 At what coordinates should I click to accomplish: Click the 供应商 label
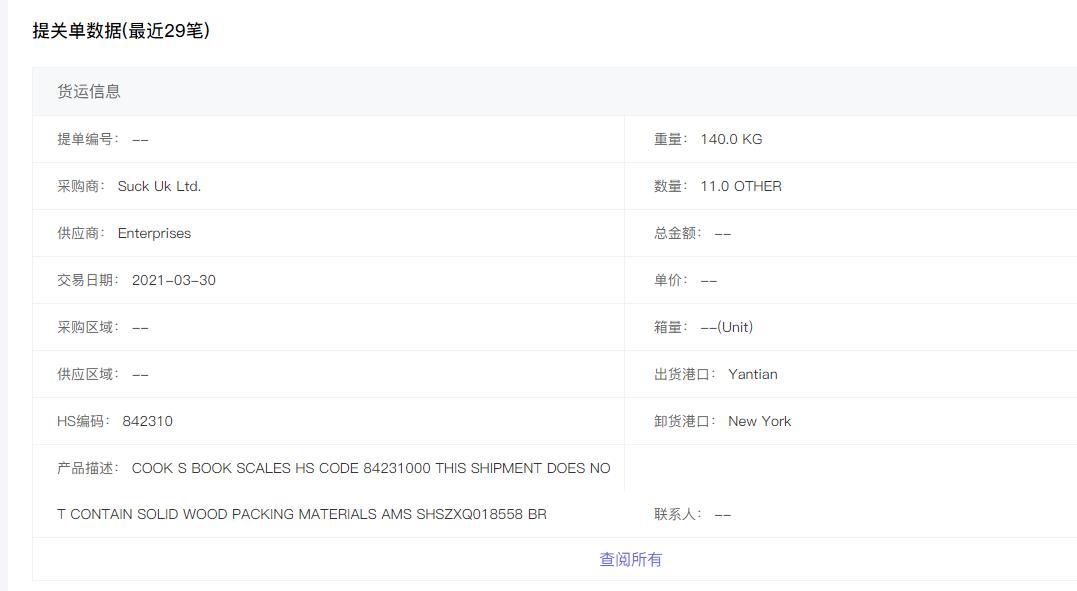81,234
